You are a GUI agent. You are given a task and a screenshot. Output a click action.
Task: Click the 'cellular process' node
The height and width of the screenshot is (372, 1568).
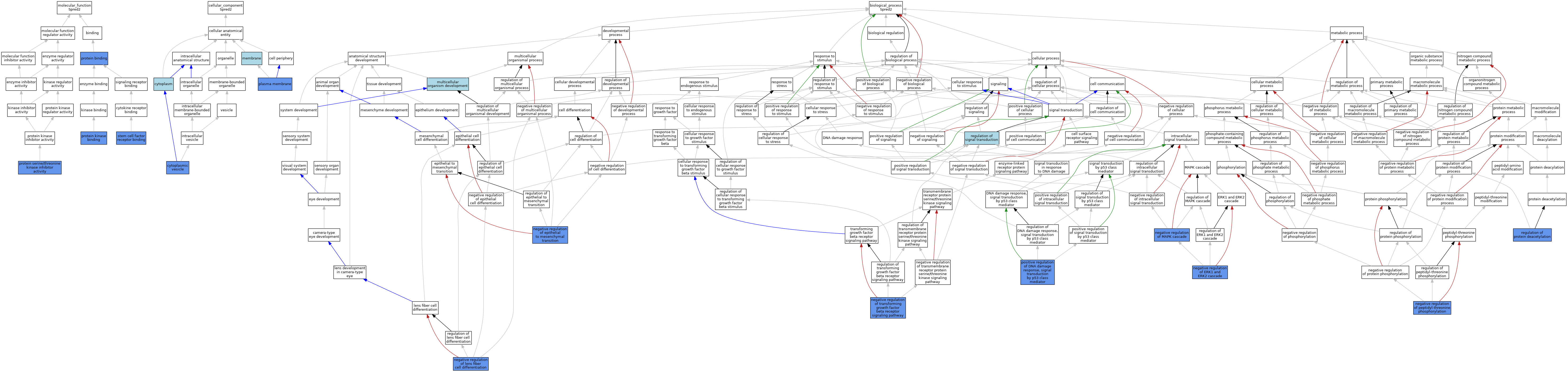1046,58
